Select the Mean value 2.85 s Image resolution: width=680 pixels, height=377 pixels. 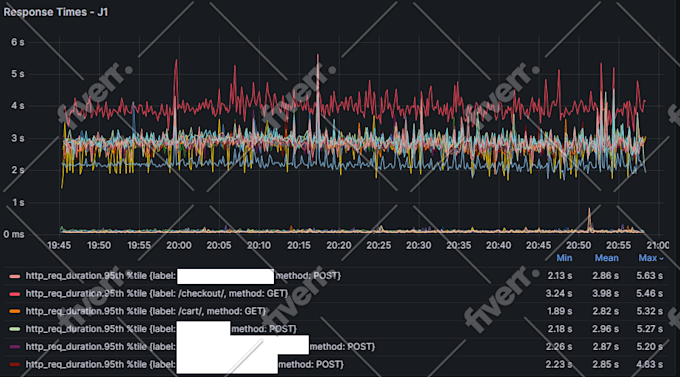click(x=605, y=364)
